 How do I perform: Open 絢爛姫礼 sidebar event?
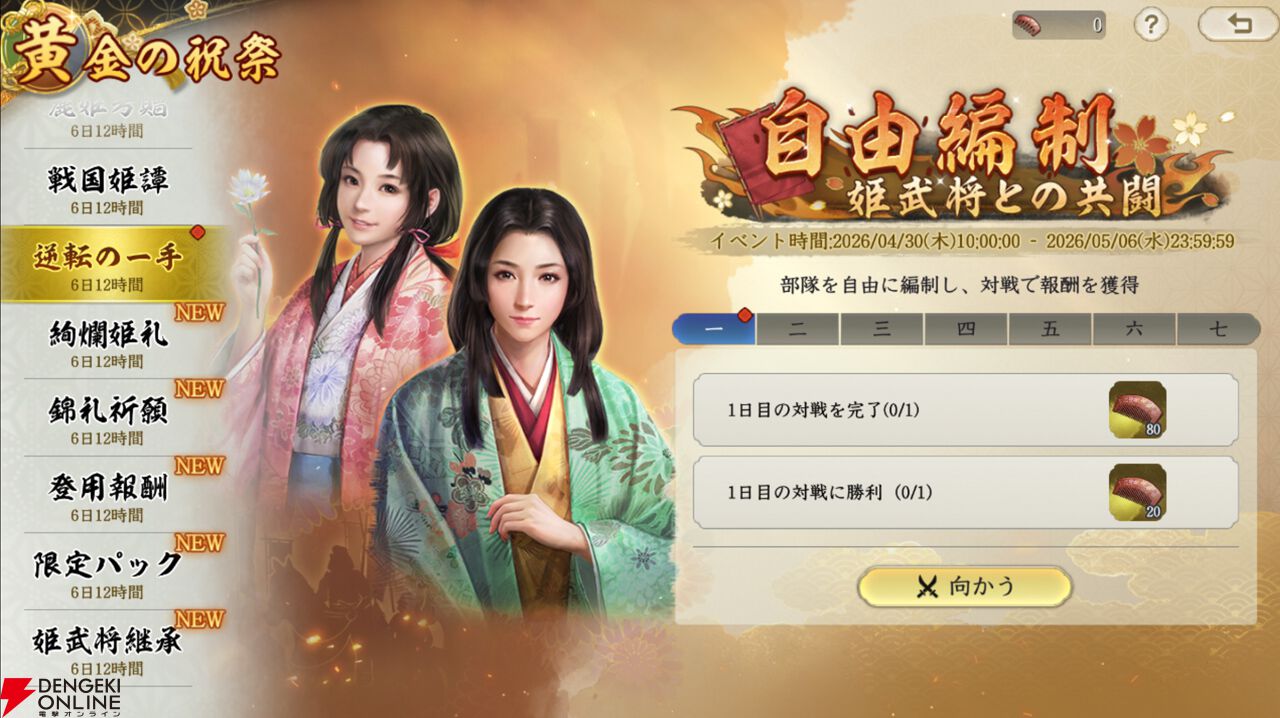point(108,341)
